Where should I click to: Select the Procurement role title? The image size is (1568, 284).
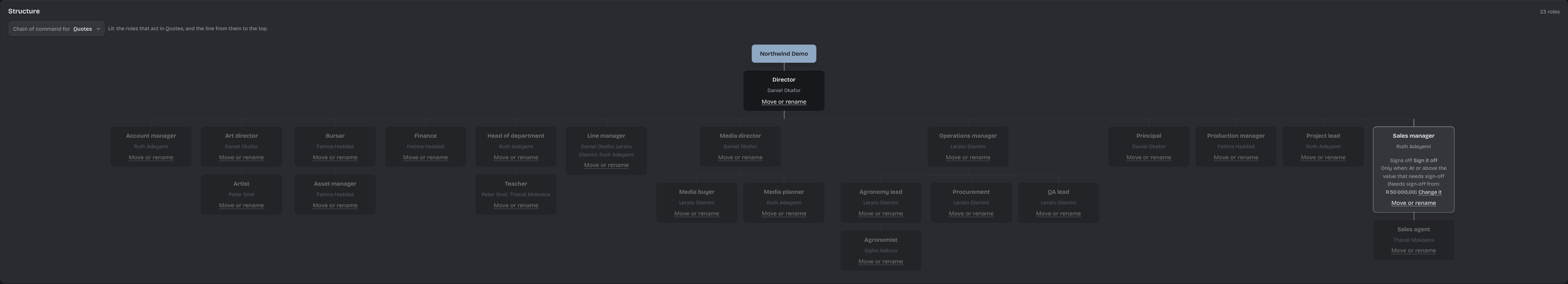pos(971,192)
